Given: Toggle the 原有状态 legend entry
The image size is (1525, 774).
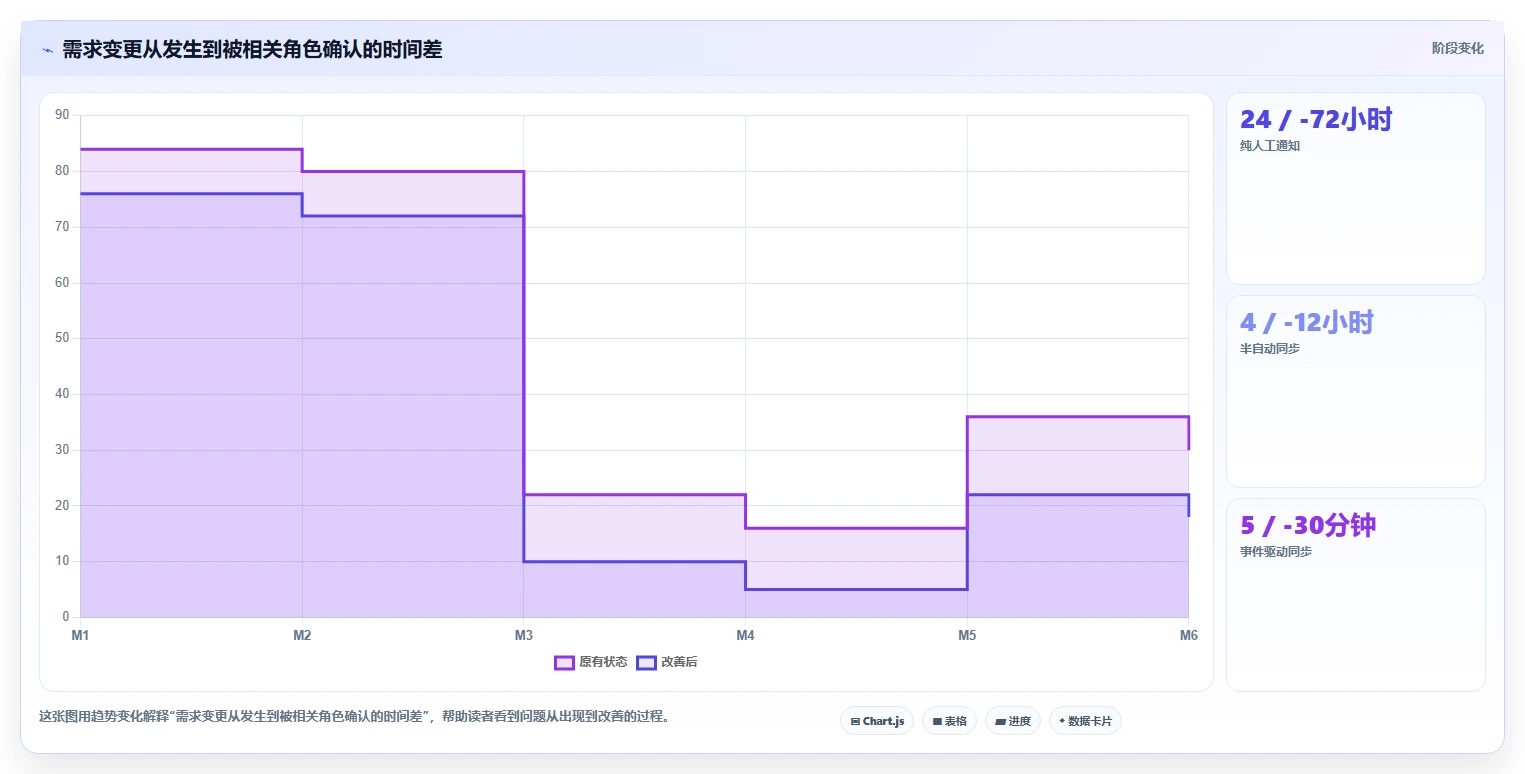Looking at the screenshot, I should point(591,662).
